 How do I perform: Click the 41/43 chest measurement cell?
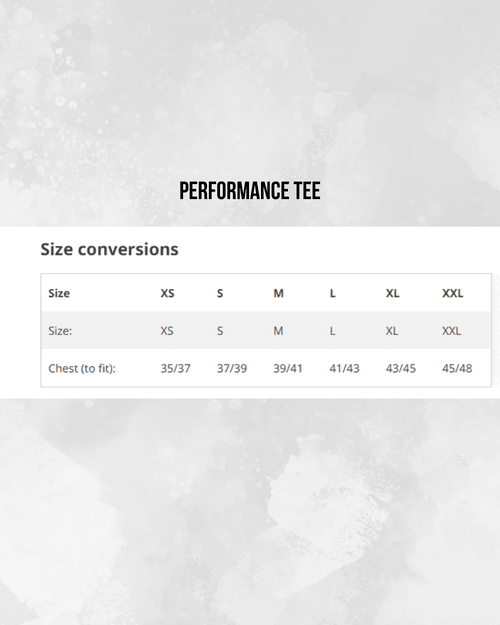click(x=344, y=368)
